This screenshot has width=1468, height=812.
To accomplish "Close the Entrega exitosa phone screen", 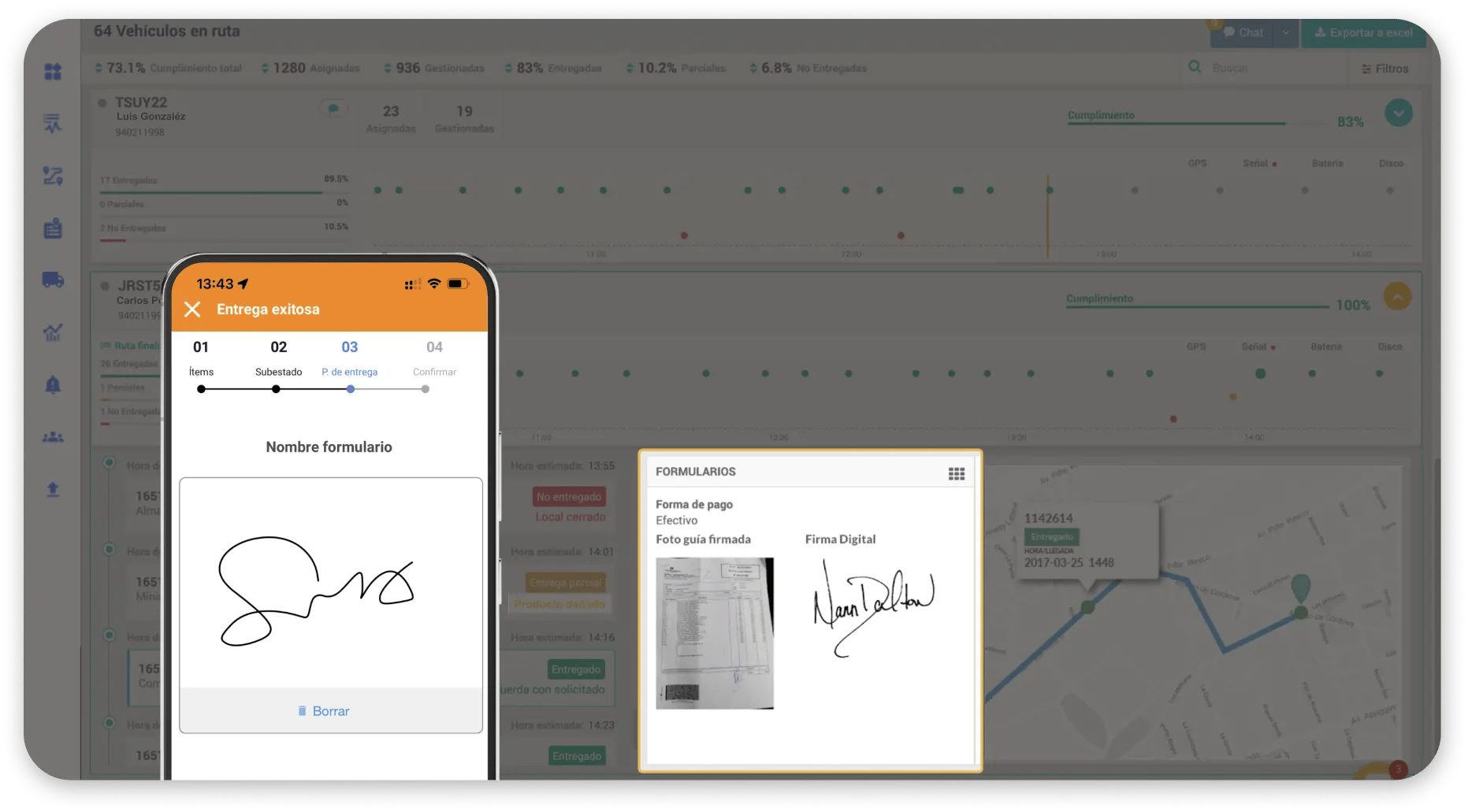I will point(192,309).
